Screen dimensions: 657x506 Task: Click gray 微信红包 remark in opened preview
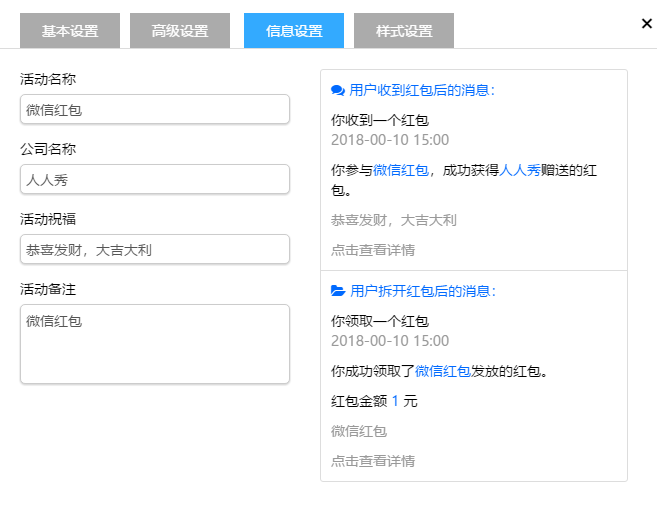coord(359,431)
